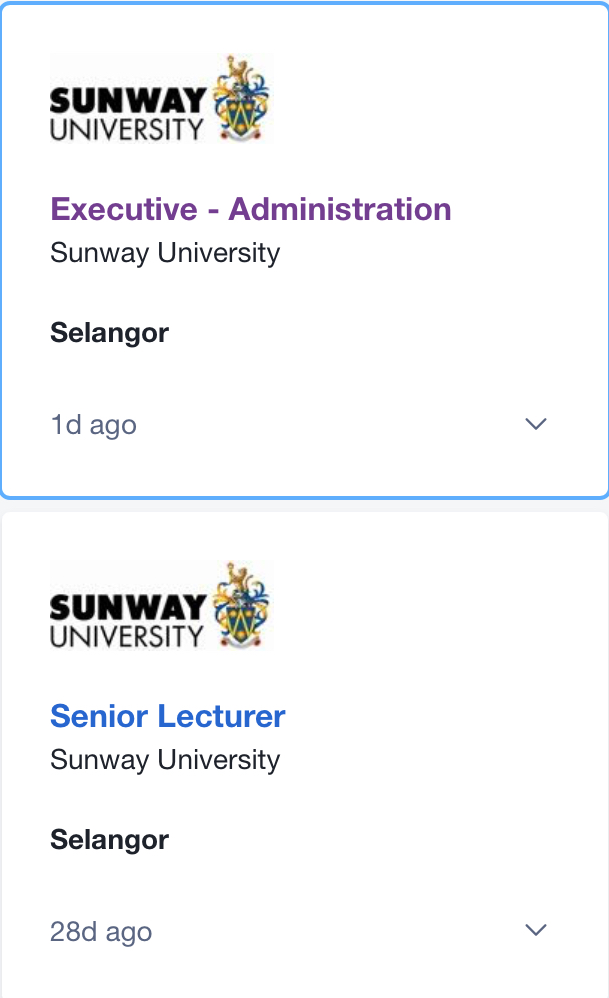
Task: Open the Senior Lecturer job title link
Action: tap(168, 716)
